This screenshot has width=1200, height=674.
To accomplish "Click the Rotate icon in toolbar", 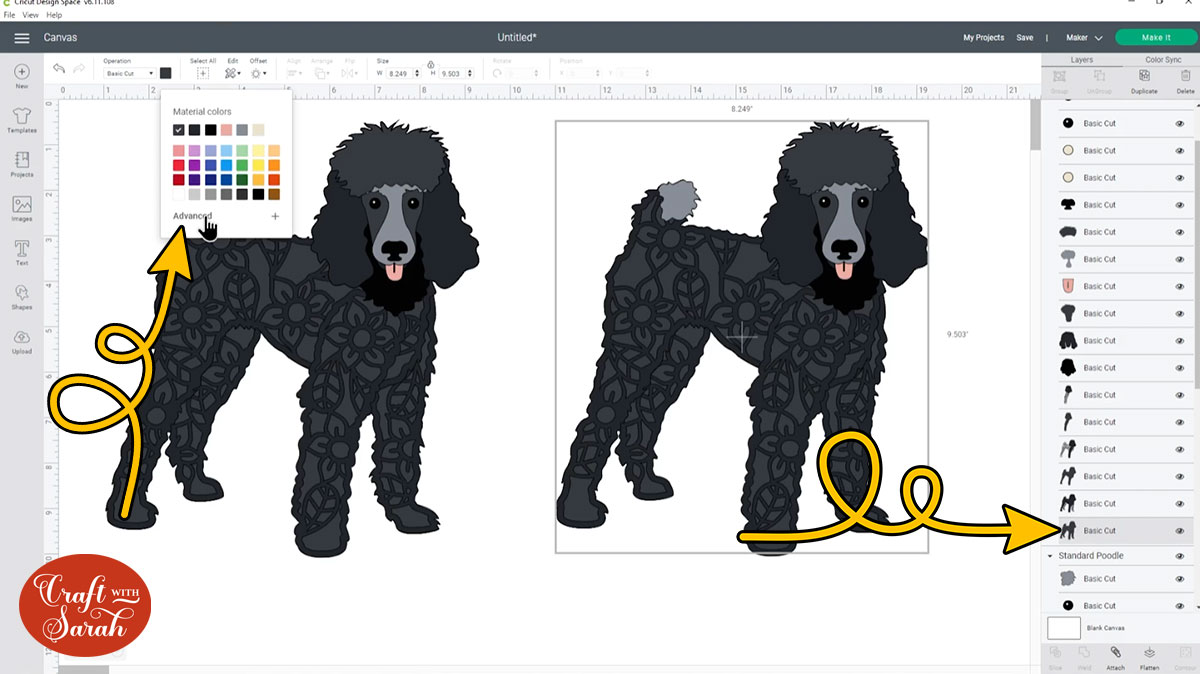I will coord(498,73).
